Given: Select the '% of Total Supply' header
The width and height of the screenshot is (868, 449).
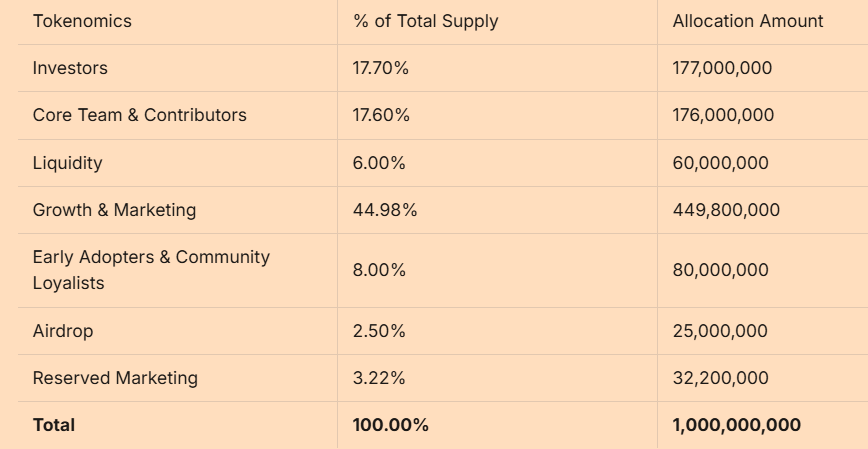Looking at the screenshot, I should [425, 21].
